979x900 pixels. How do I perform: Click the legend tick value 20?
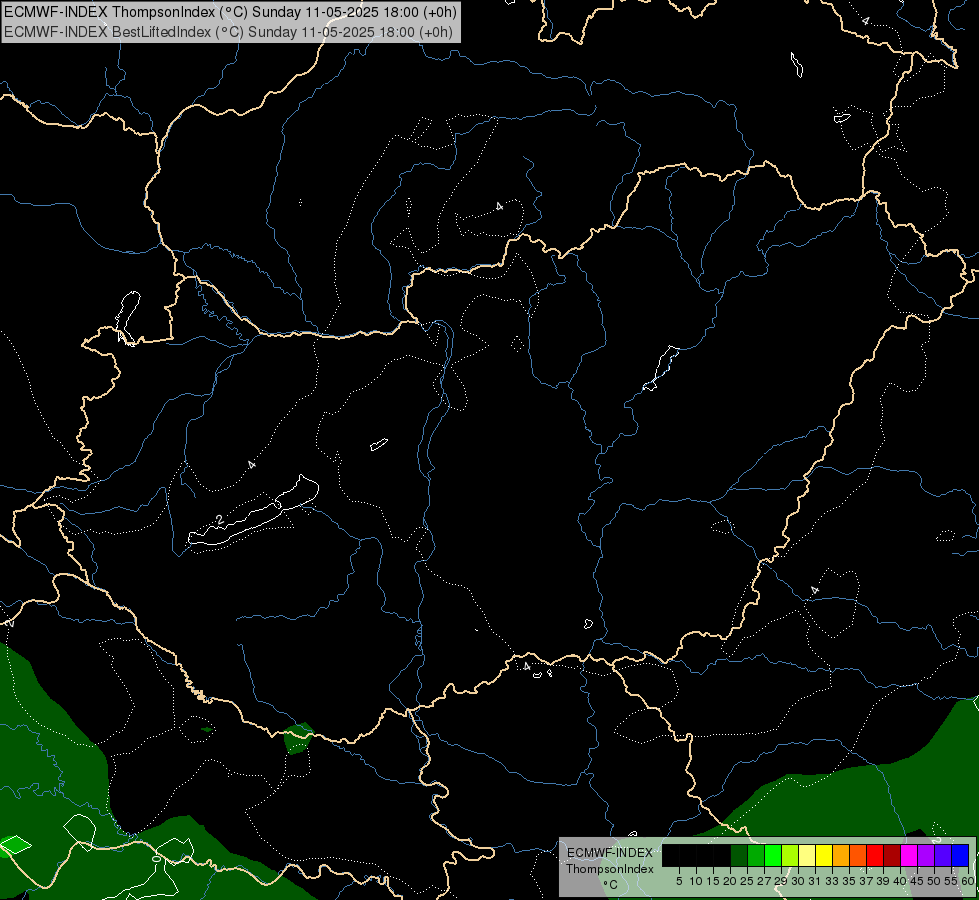pos(729,881)
